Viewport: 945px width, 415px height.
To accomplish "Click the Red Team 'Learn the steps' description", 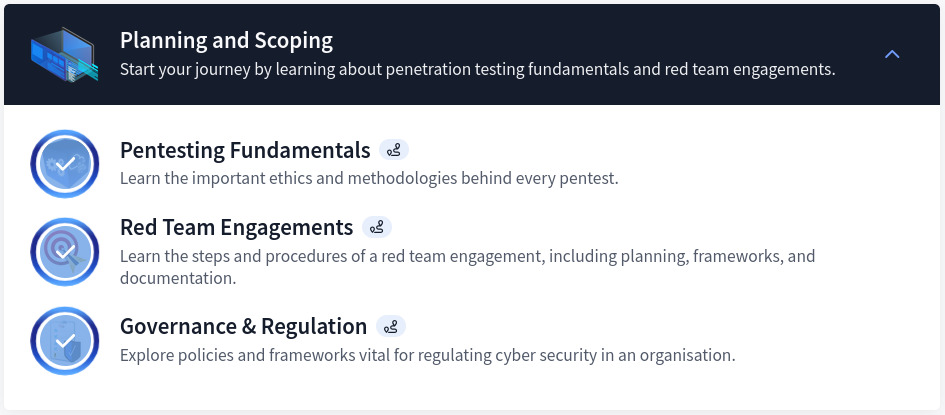I will point(467,256).
